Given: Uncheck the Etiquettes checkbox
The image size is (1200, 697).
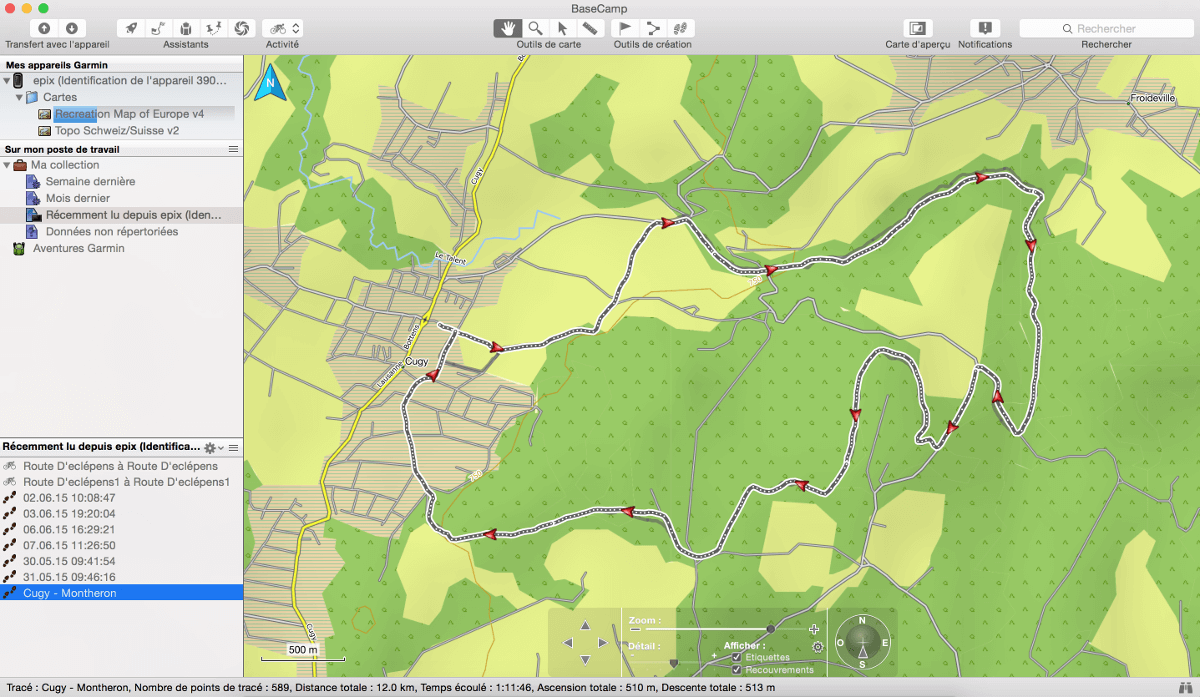Looking at the screenshot, I should [x=737, y=657].
